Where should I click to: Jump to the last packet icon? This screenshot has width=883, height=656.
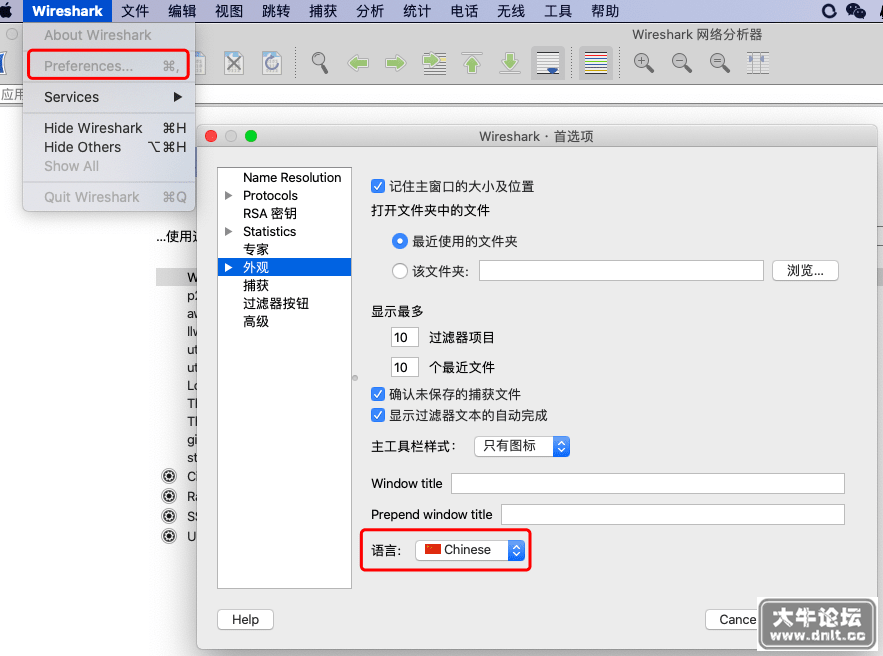click(x=510, y=63)
